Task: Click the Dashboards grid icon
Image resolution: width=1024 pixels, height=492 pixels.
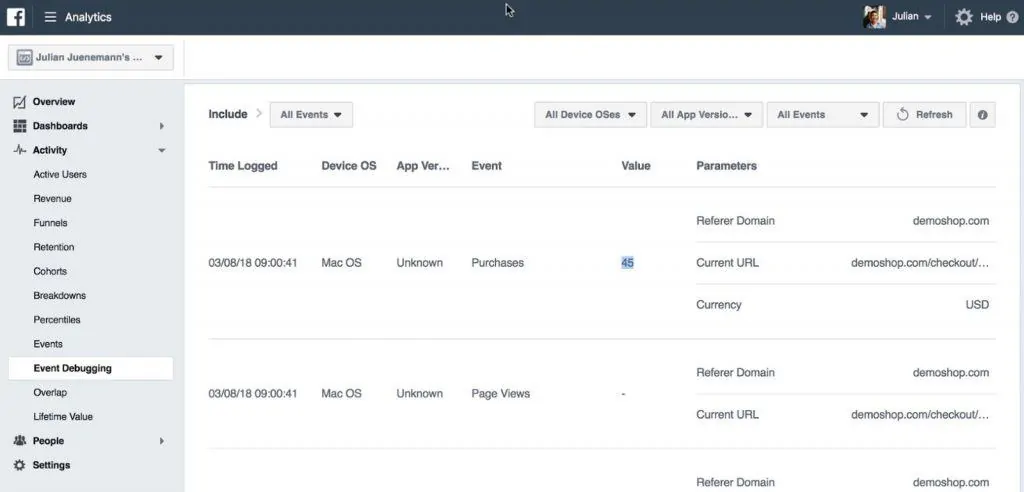Action: 20,126
